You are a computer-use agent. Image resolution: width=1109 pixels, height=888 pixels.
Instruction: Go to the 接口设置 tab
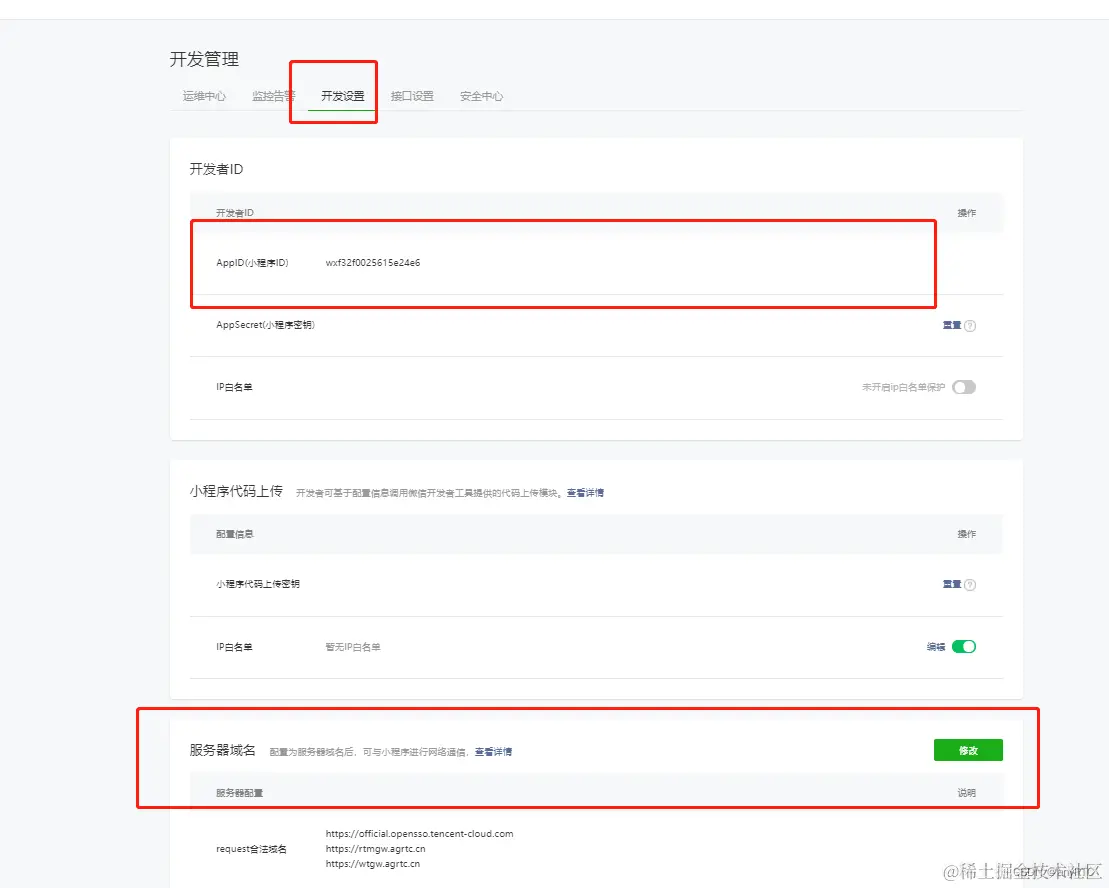[x=412, y=96]
